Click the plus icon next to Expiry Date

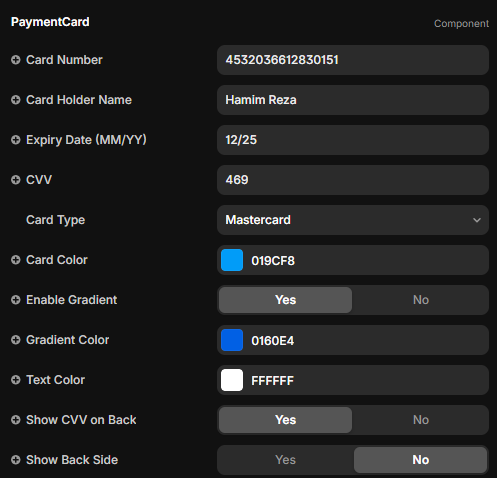[15, 140]
